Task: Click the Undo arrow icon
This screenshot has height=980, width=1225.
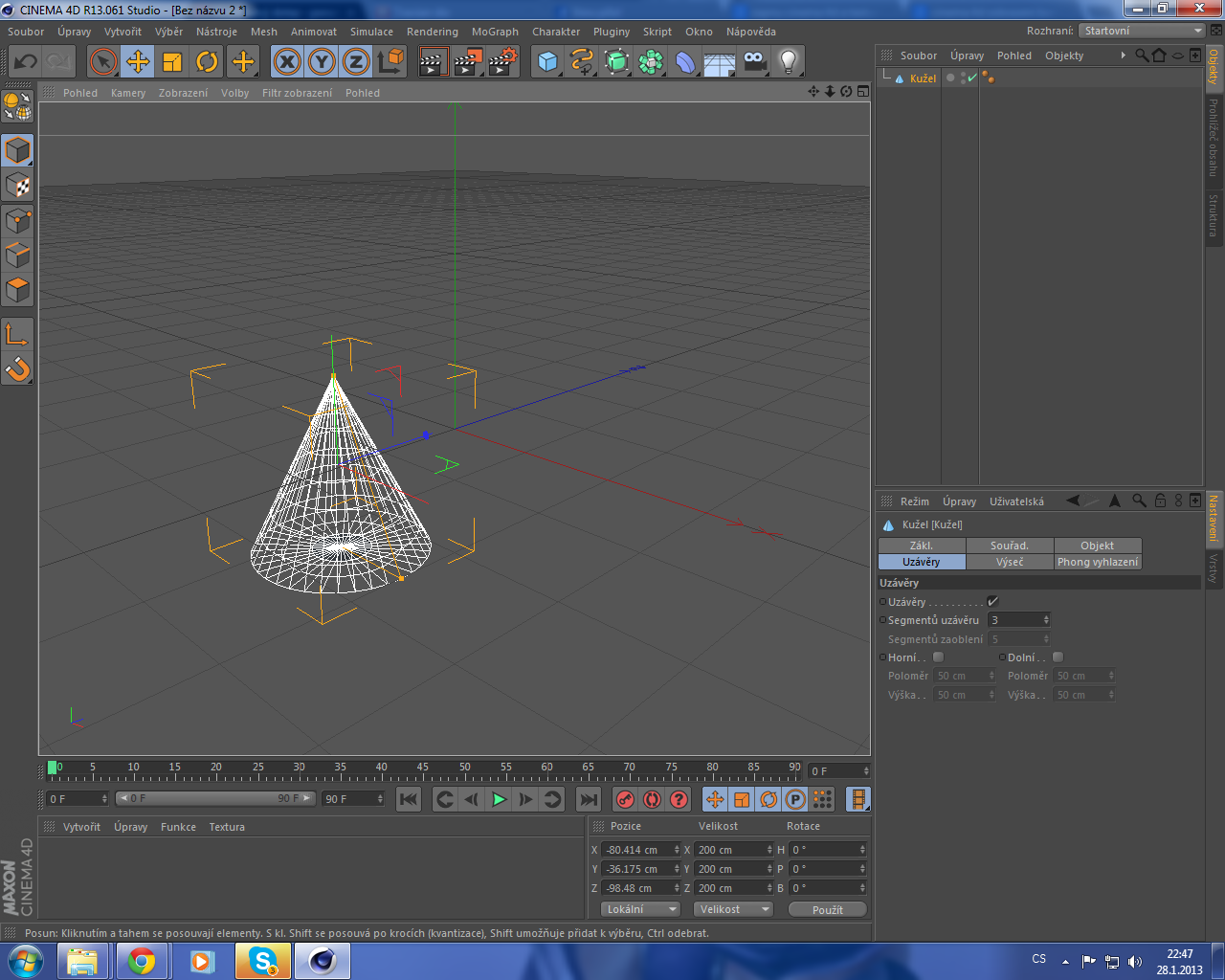Action: click(25, 62)
